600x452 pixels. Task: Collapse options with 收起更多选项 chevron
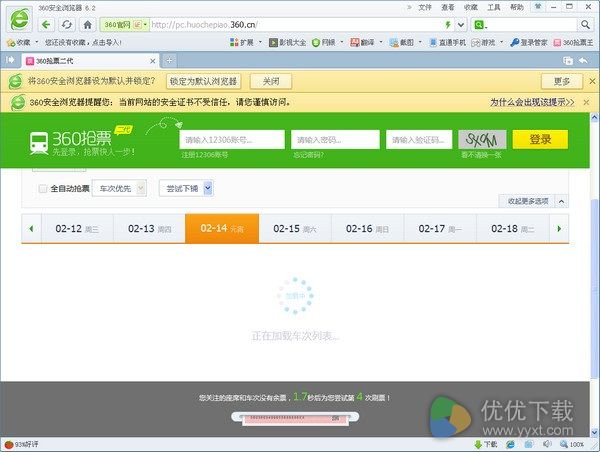click(561, 201)
